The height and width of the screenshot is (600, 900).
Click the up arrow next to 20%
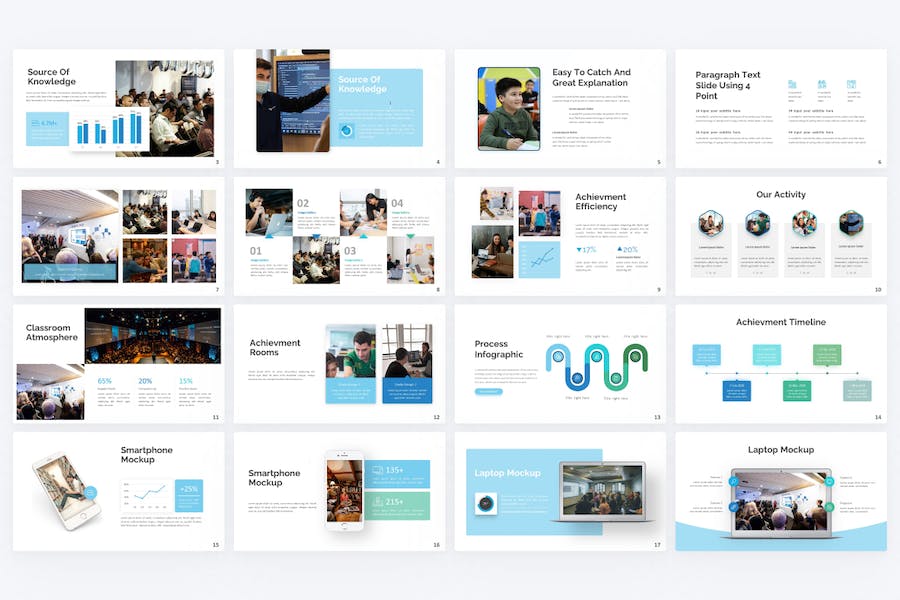(620, 250)
